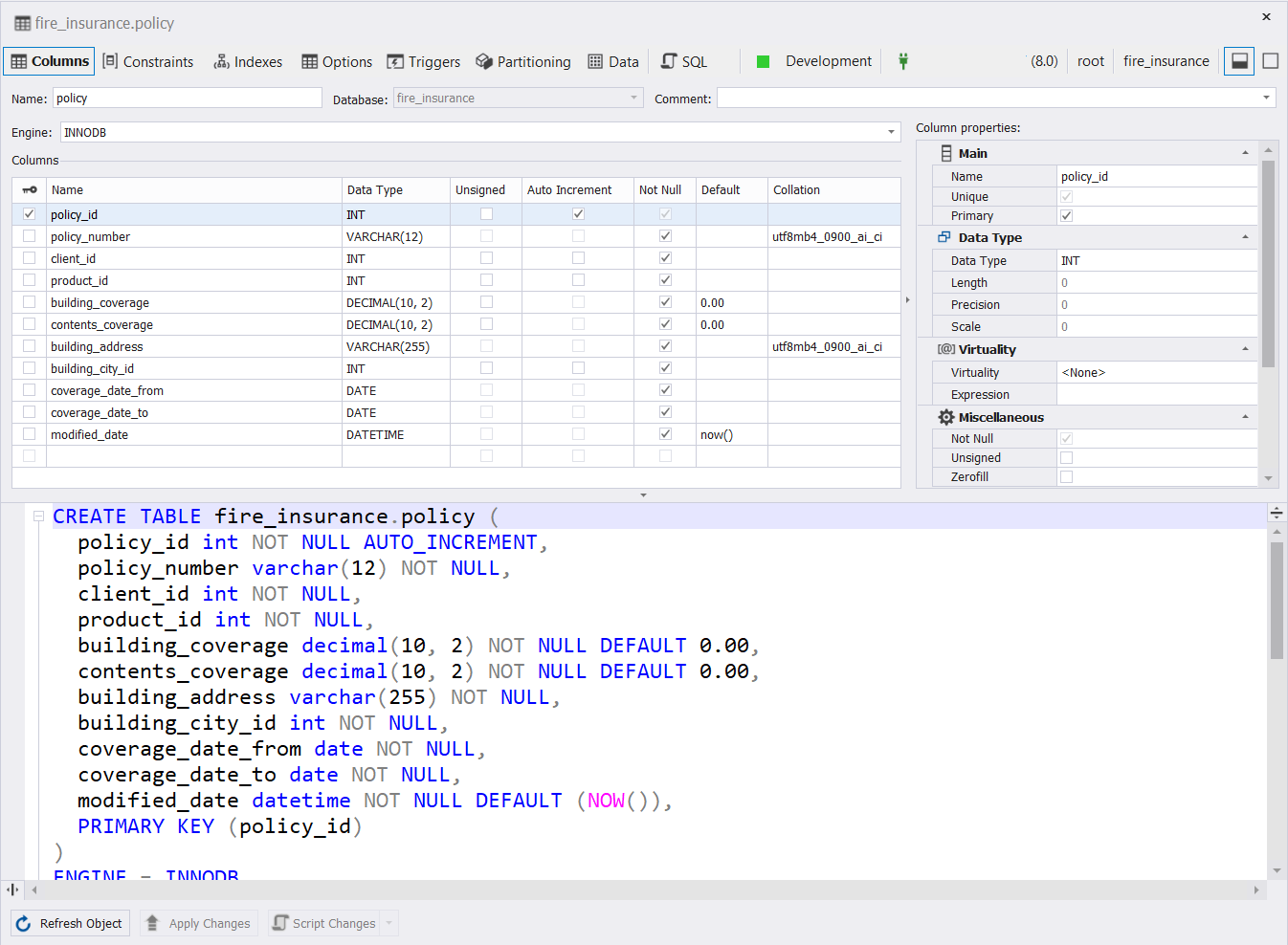Click the Refresh Object button

[70, 924]
